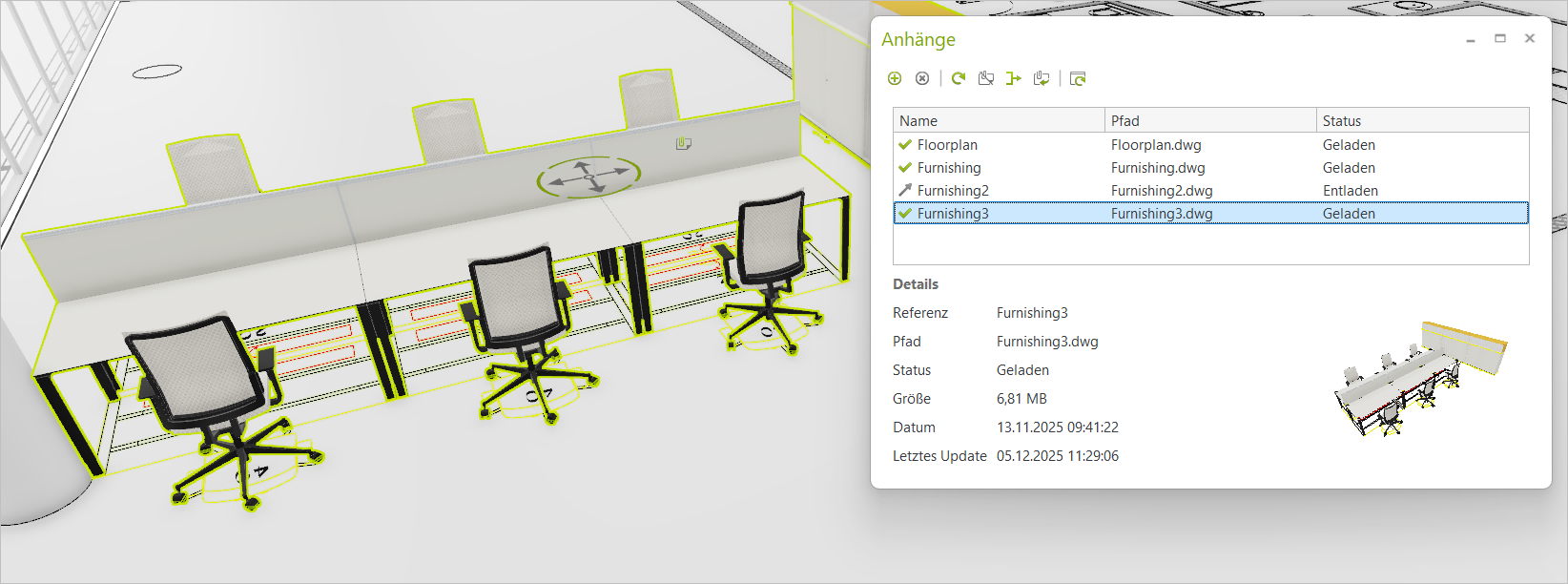The height and width of the screenshot is (584, 1568).
Task: Sort list by Pfad column header
Action: point(1210,120)
